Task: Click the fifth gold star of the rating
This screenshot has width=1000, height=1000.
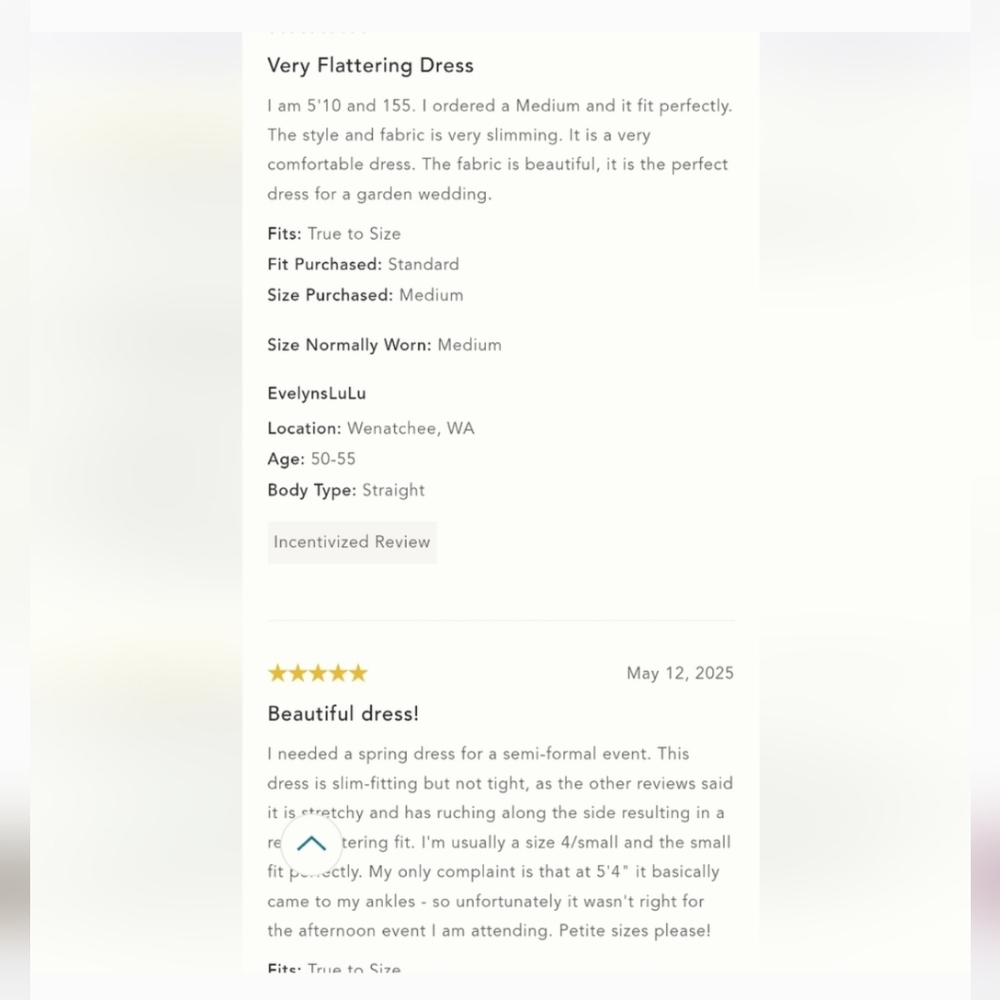Action: tap(358, 673)
